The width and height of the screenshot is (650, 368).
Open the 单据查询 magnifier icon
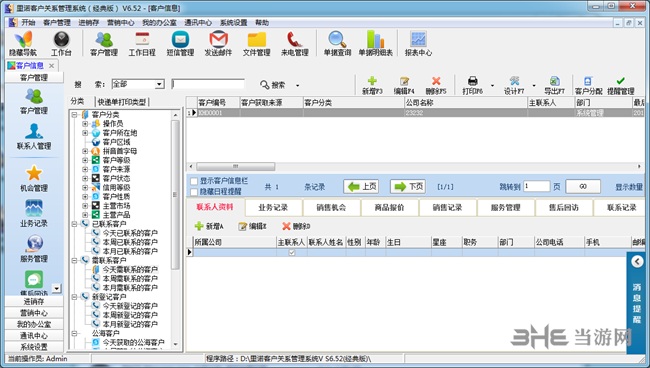[x=337, y=43]
